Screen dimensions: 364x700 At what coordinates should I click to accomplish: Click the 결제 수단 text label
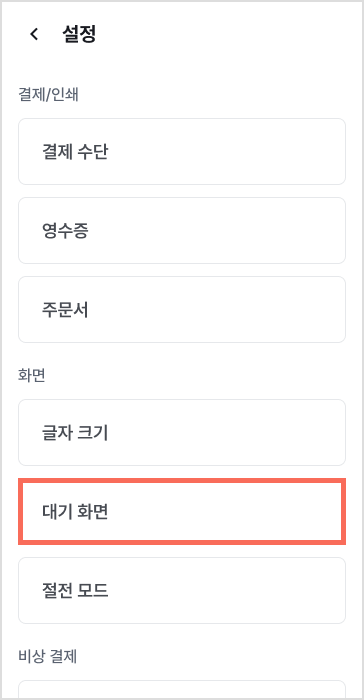(x=75, y=152)
